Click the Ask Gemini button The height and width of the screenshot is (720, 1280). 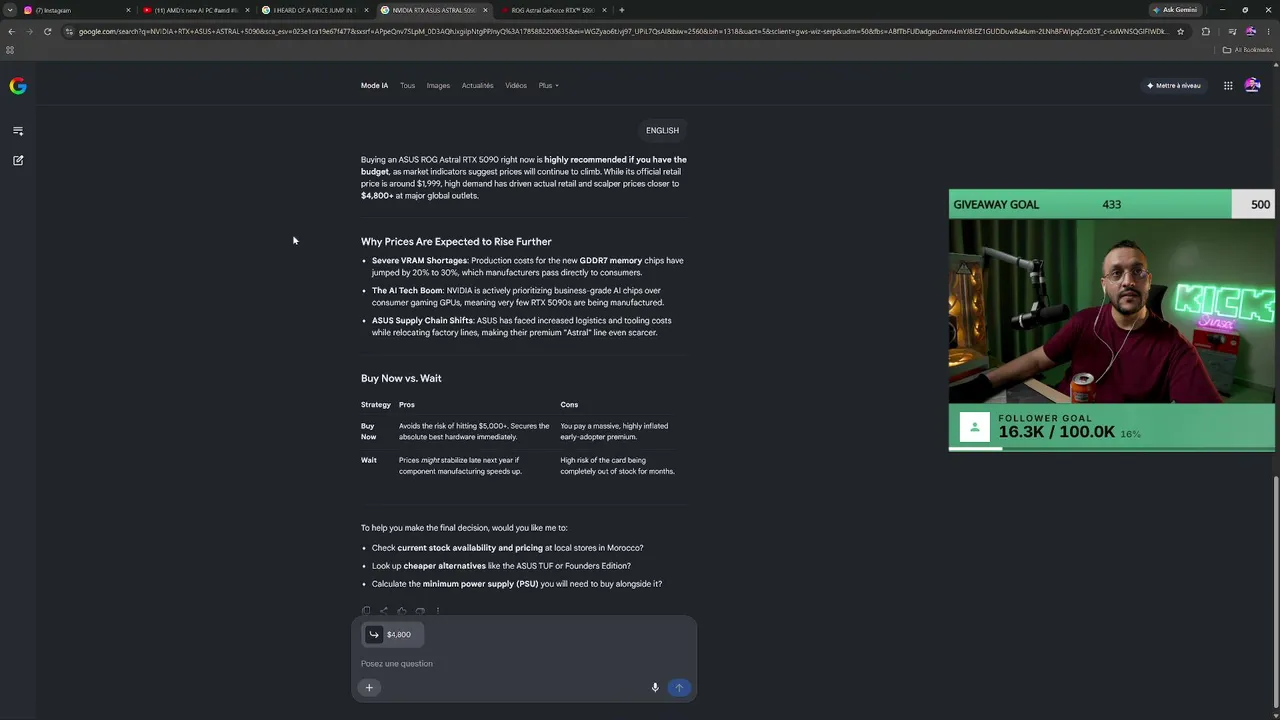coord(1175,10)
